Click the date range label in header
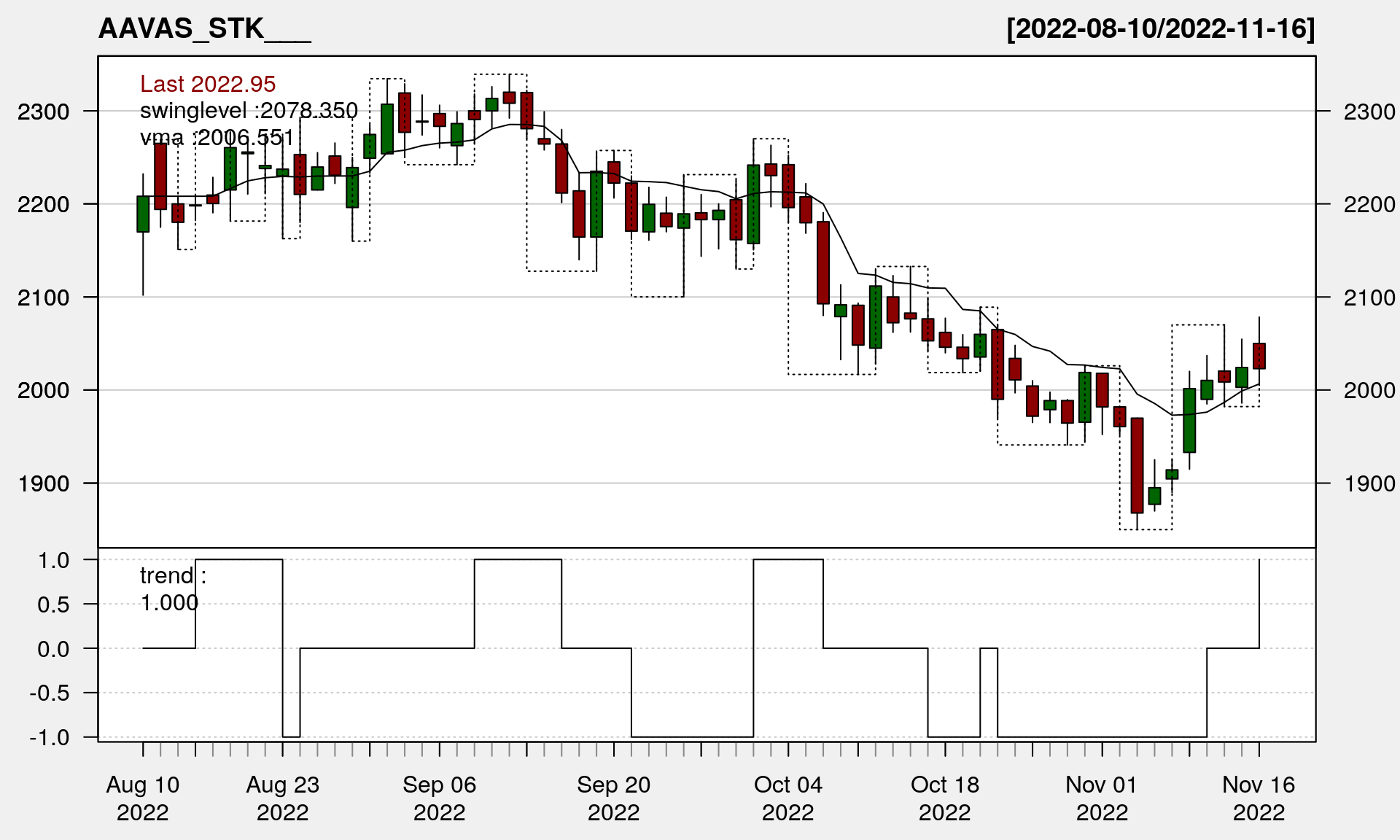This screenshot has height=840, width=1400. [x=1160, y=29]
